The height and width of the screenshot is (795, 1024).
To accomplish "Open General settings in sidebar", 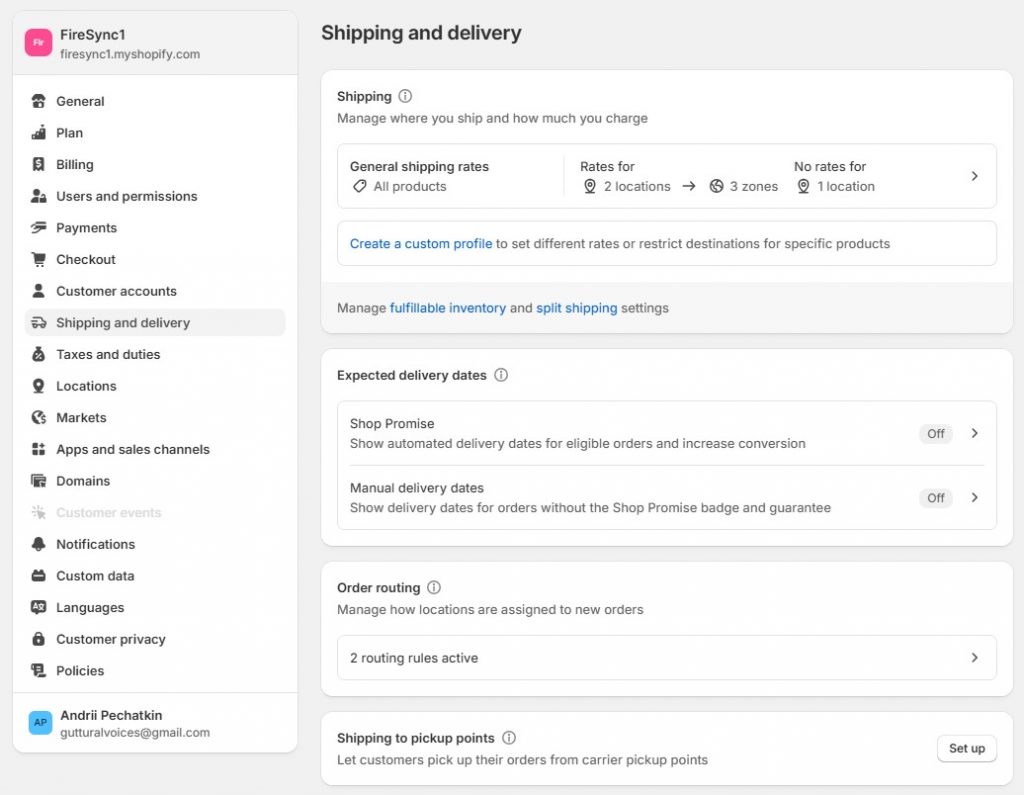I will [x=155, y=101].
